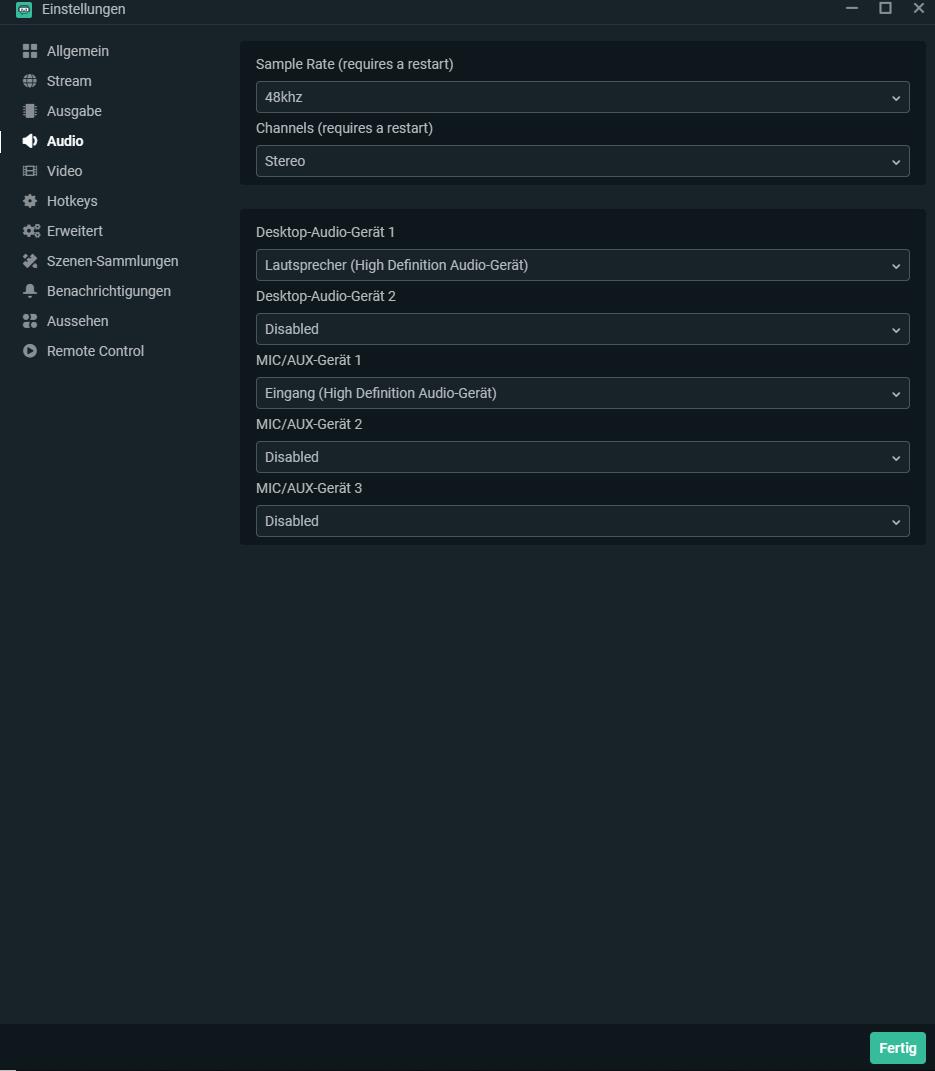This screenshot has height=1071, width=935.
Task: Open the Channels Stereo dropdown
Action: tap(582, 161)
